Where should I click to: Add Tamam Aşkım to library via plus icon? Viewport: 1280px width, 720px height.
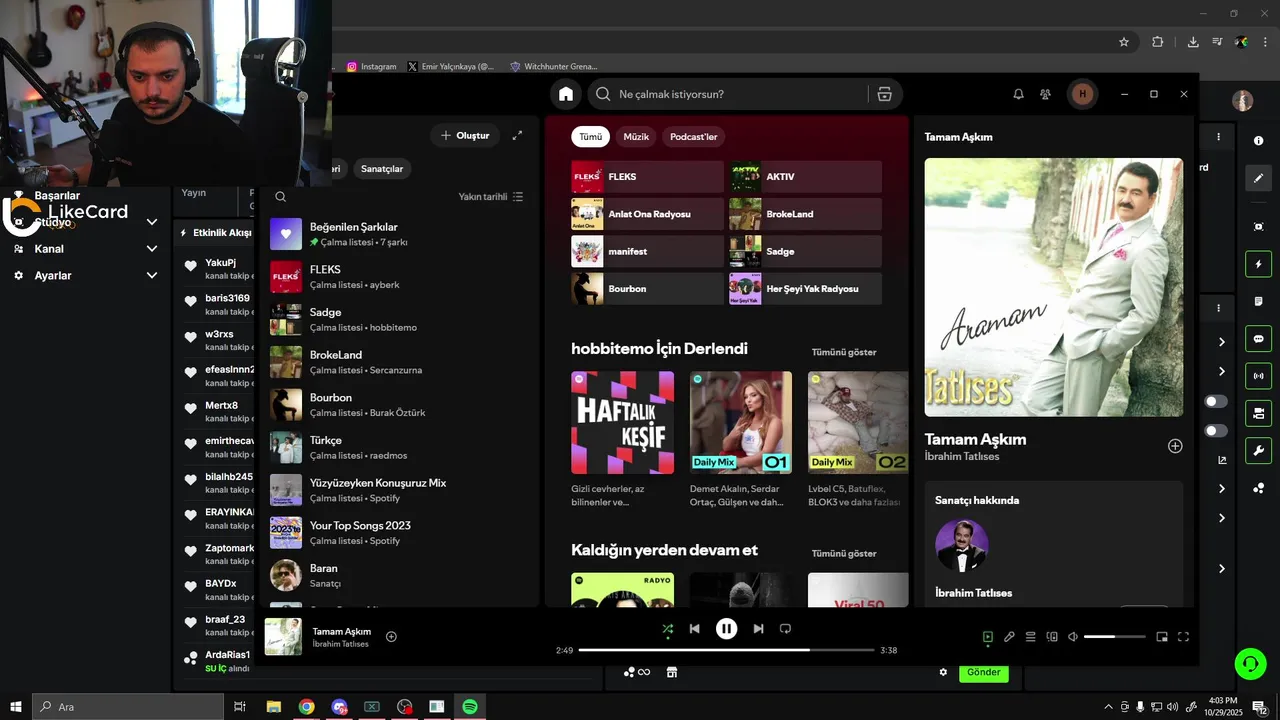(1175, 446)
